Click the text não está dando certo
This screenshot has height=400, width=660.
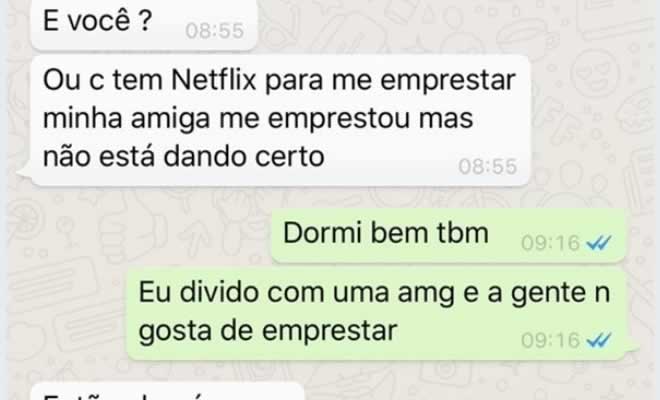tap(184, 157)
